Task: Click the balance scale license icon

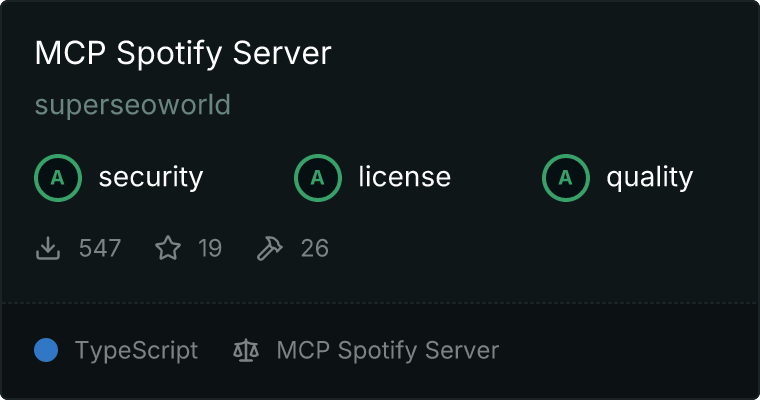Action: 245,350
